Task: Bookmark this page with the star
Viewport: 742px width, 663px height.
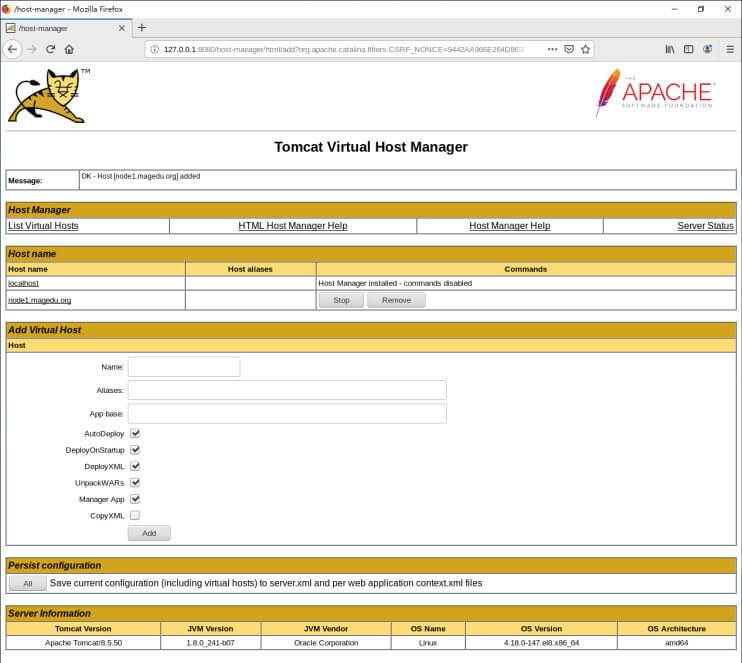Action: tap(585, 49)
